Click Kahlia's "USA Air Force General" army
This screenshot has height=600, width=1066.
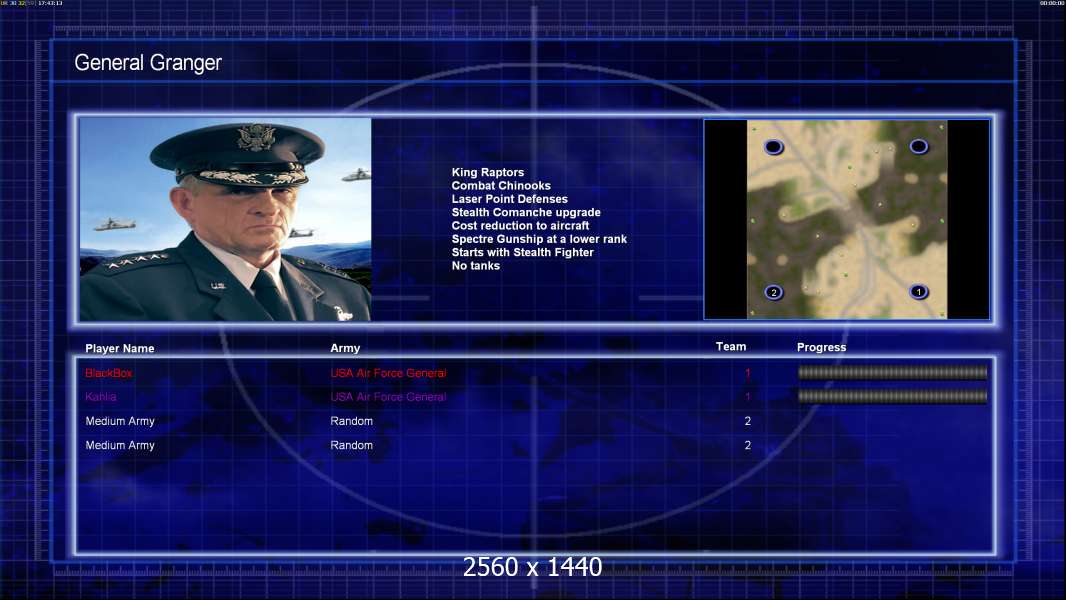click(388, 397)
